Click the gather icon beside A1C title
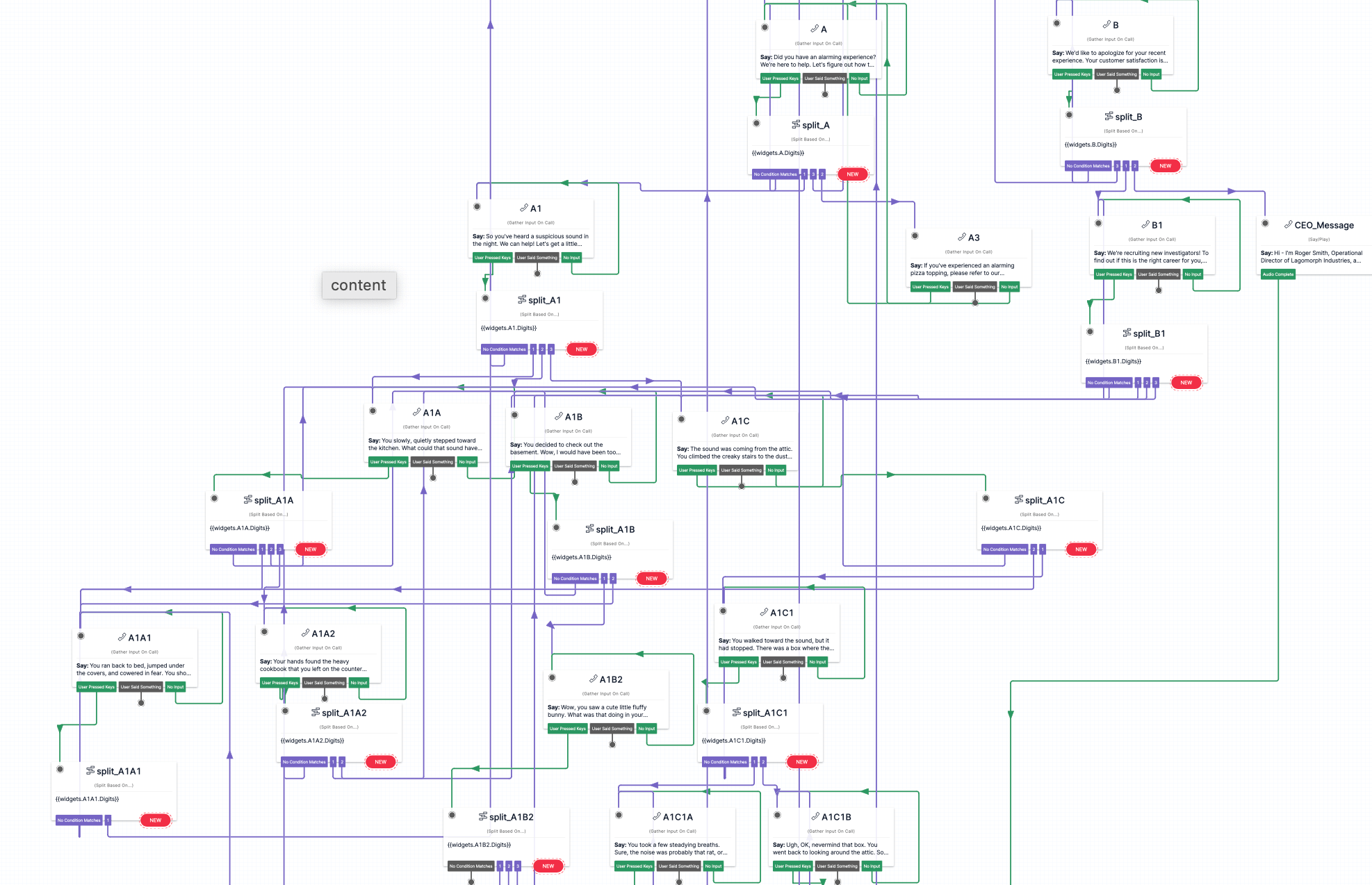Viewport: 1372px width, 885px height. point(726,420)
